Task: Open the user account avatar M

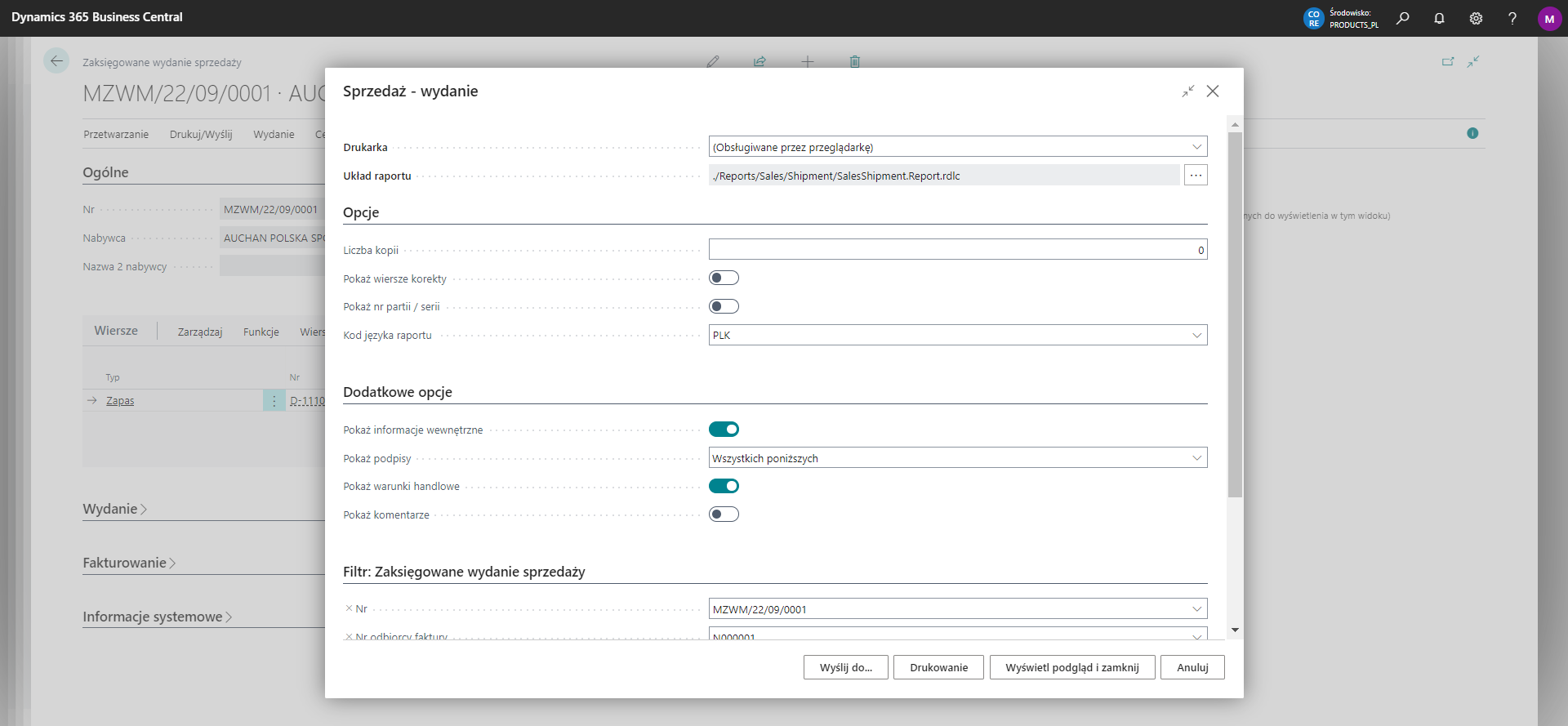Action: [x=1549, y=18]
